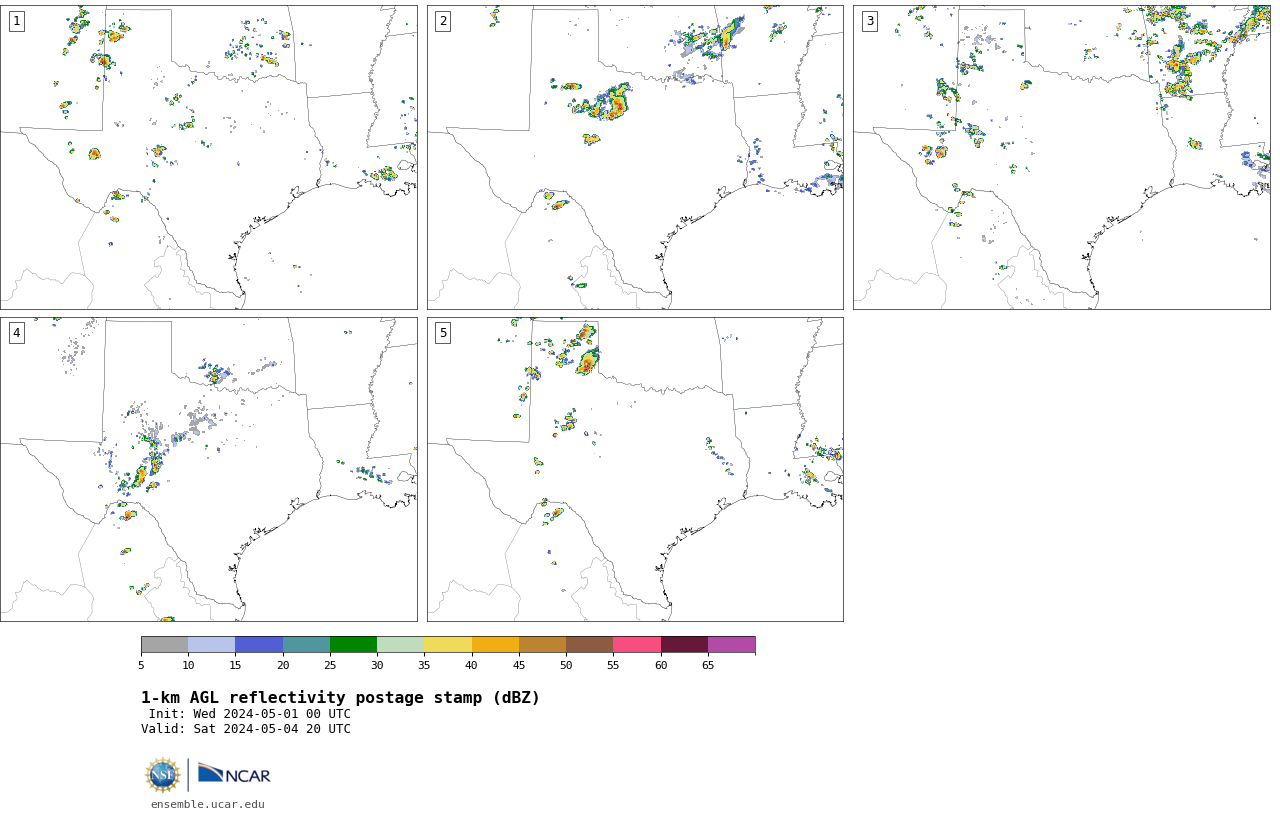This screenshot has height=815, width=1280.
Task: Click the pale green 30-35 dBZ swatch
Action: [x=400, y=644]
